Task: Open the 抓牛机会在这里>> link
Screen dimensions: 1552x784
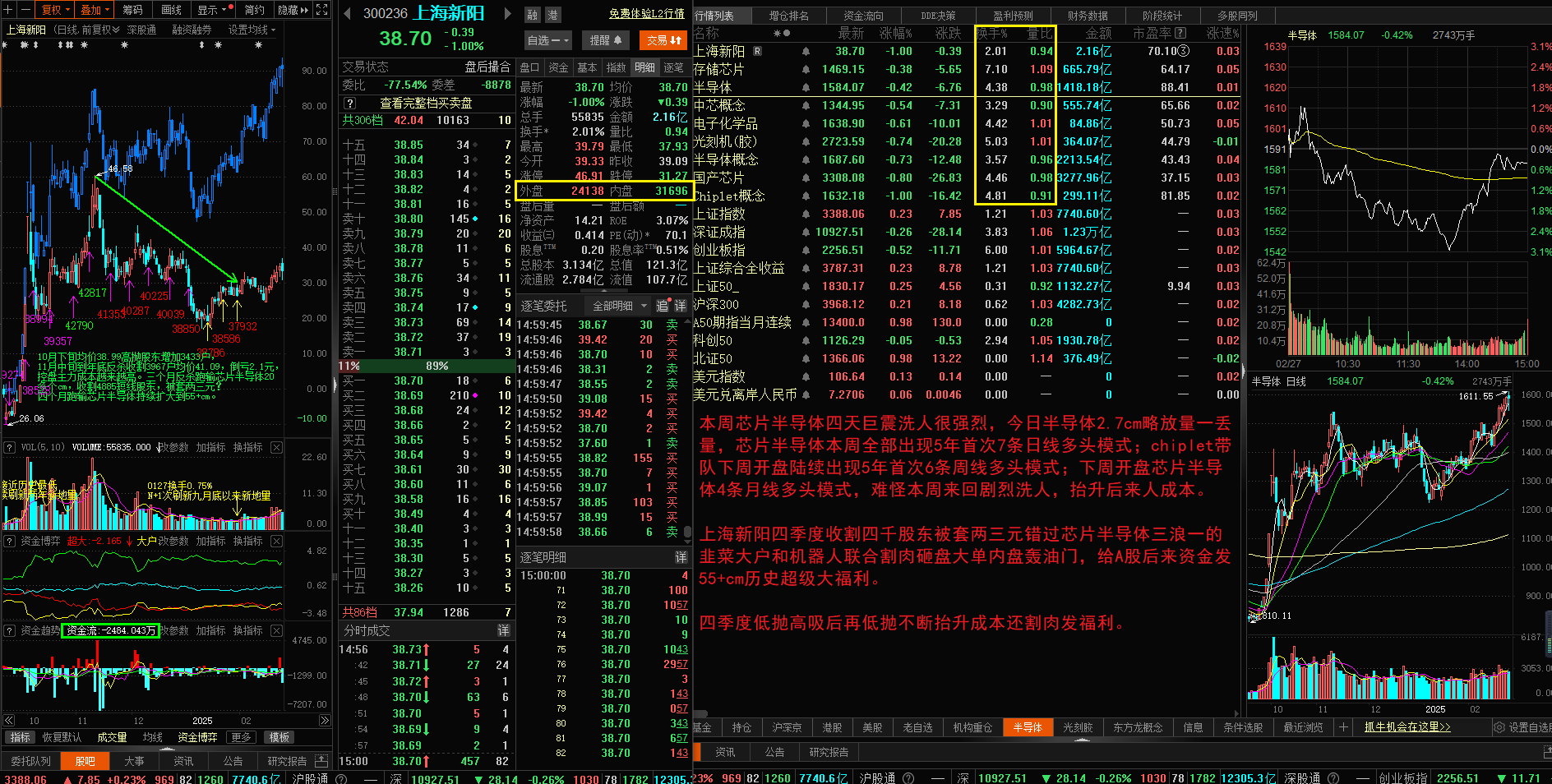Action: pos(1407,727)
